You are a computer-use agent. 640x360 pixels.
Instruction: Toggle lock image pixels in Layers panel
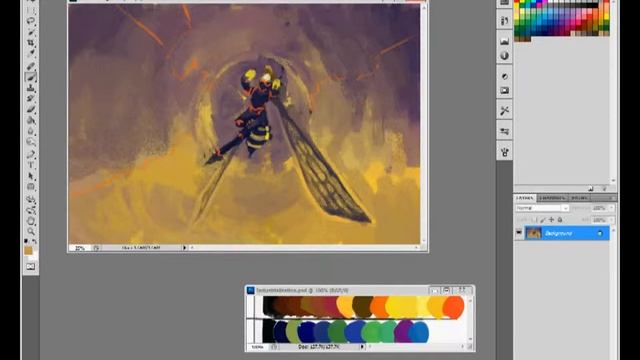[x=543, y=220]
